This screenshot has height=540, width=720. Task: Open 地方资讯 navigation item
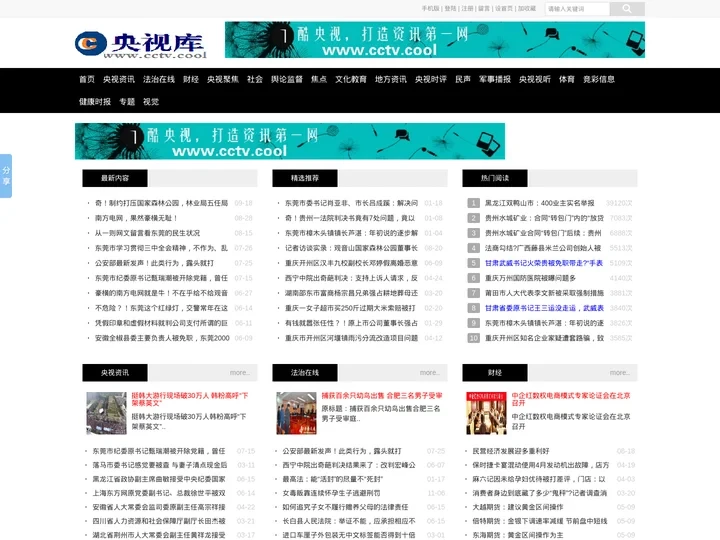tap(391, 79)
